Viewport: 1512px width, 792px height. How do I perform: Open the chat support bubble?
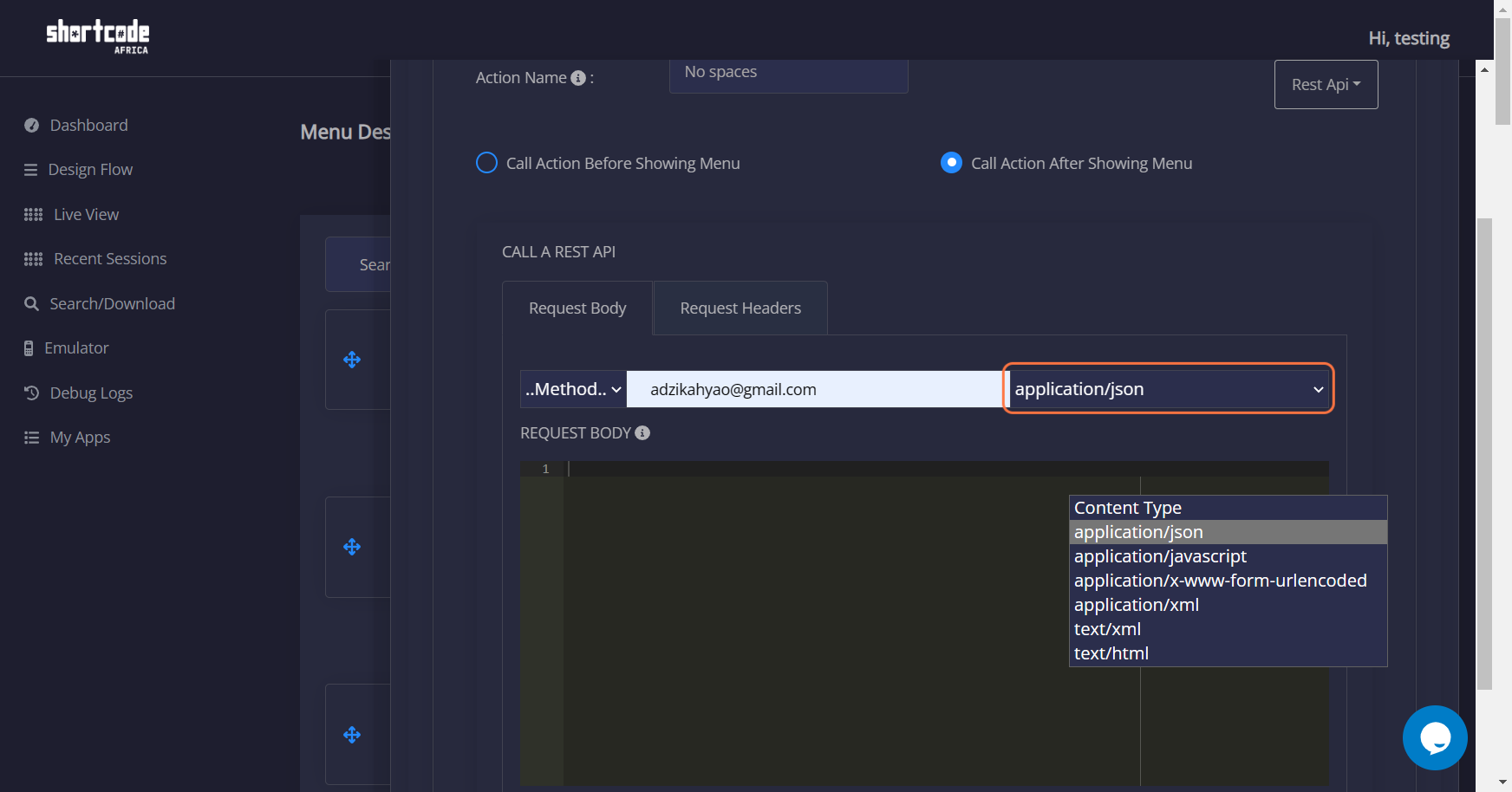pos(1435,737)
